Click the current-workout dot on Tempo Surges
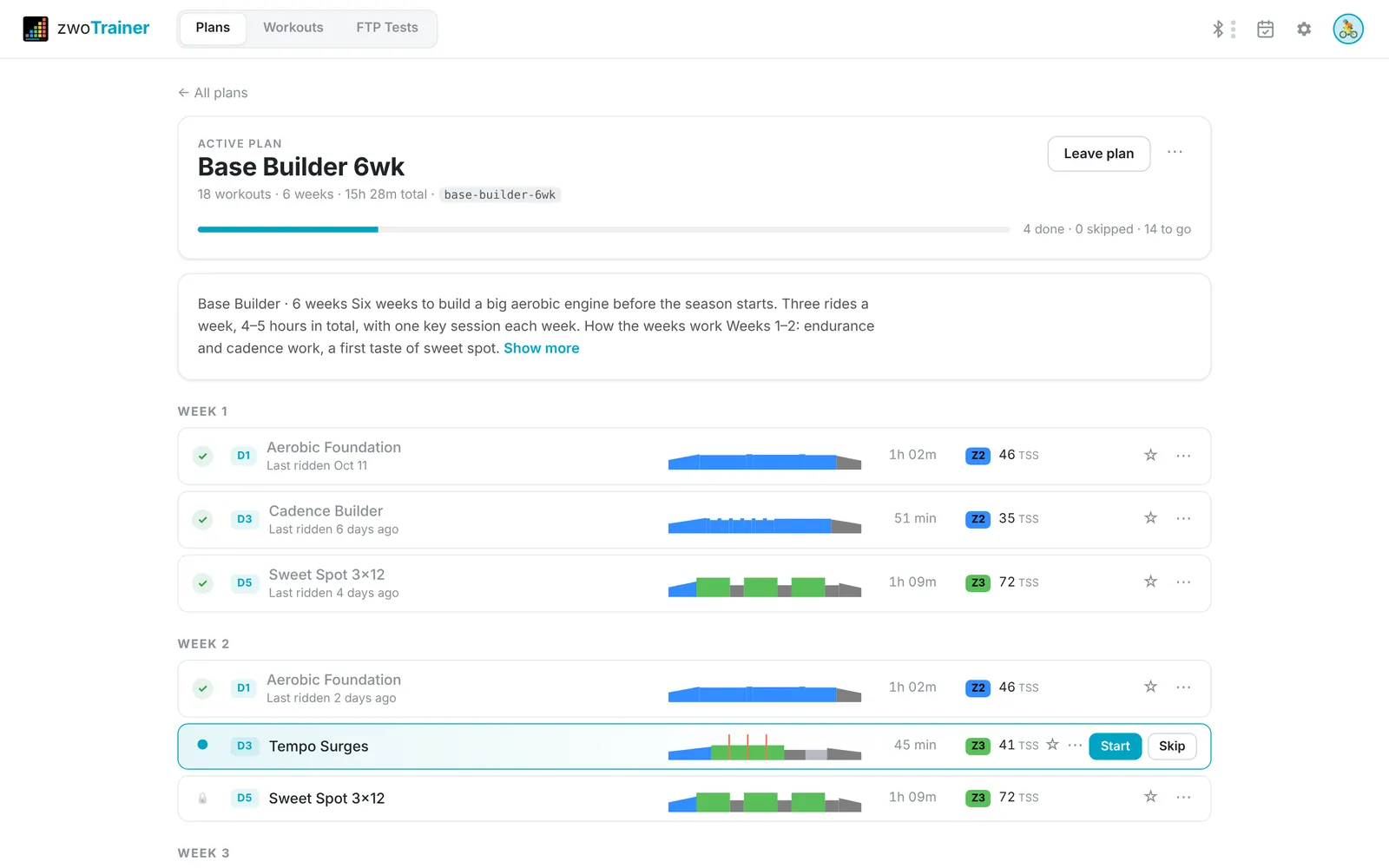The image size is (1389, 868). (202, 745)
